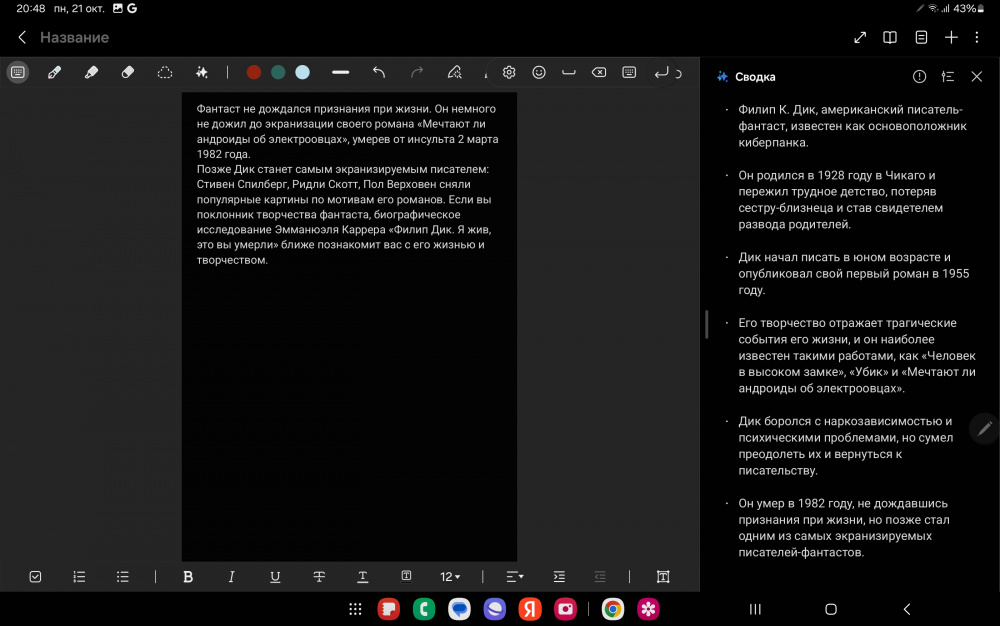Open reading mode with the book icon
Screen dimensions: 1000x626
click(889, 37)
